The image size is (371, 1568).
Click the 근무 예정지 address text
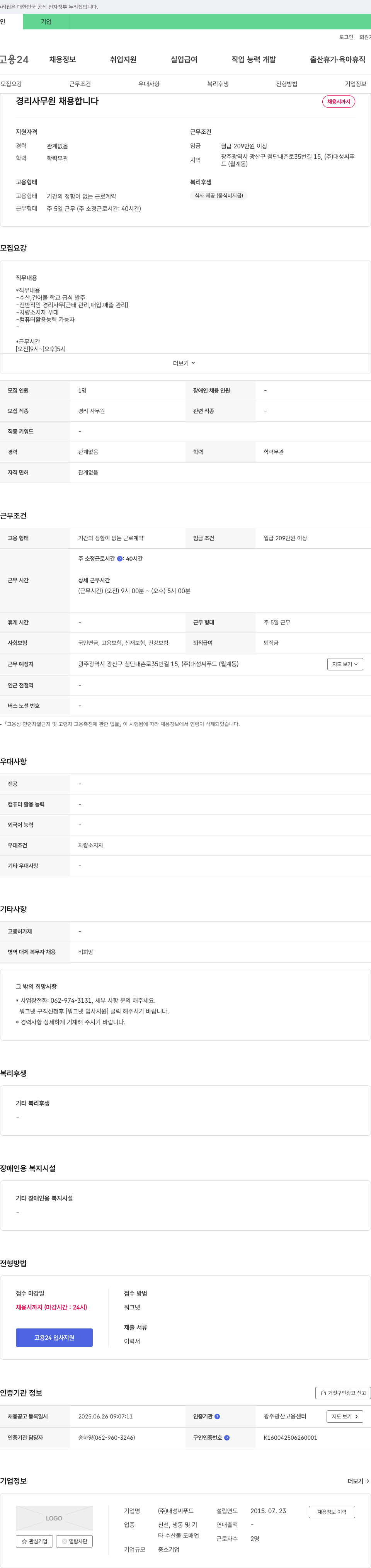tap(158, 664)
